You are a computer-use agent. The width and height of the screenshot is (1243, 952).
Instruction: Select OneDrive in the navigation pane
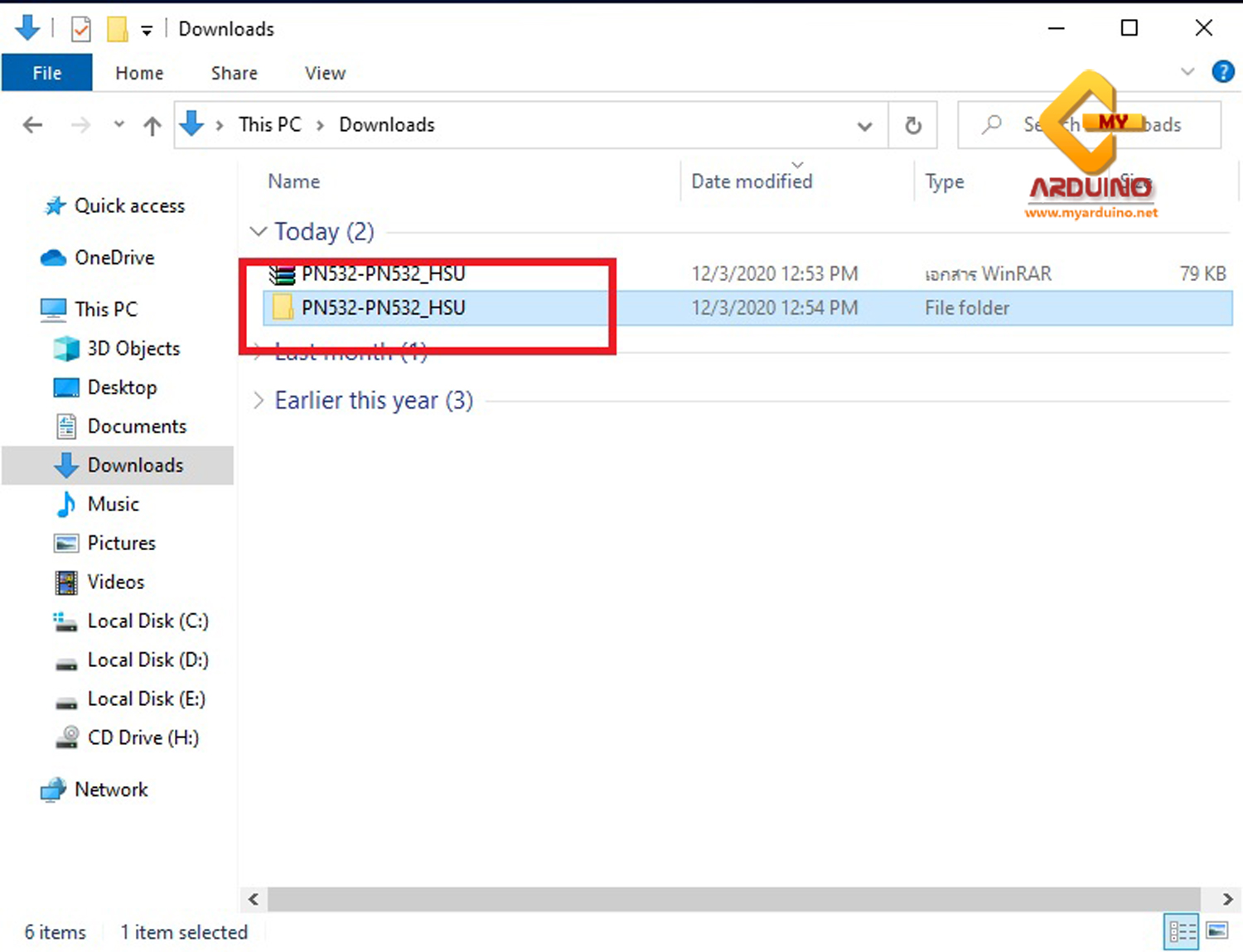(115, 258)
